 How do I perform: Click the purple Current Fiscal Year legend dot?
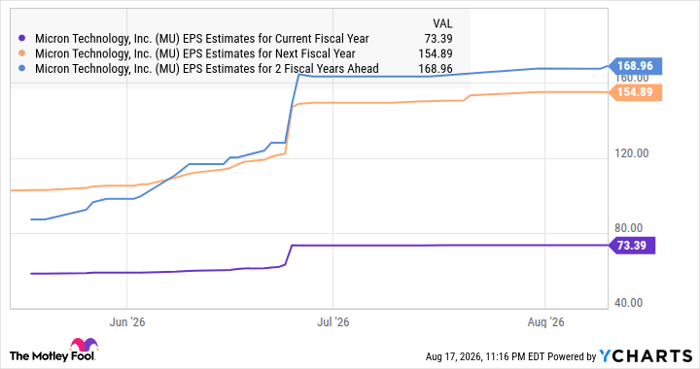click(x=21, y=39)
